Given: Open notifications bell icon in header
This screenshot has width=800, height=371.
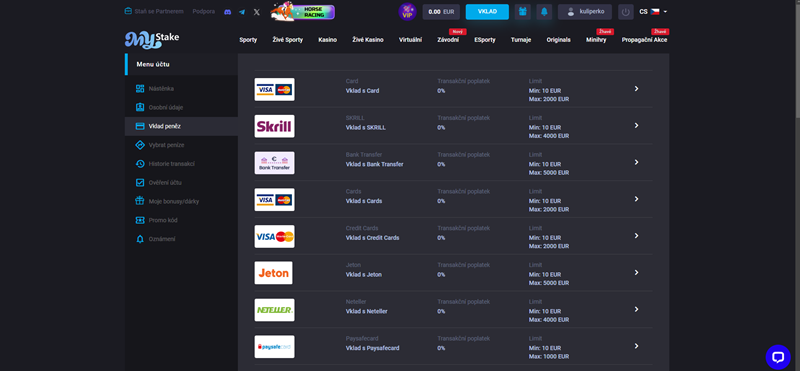Looking at the screenshot, I should pyautogui.click(x=544, y=12).
